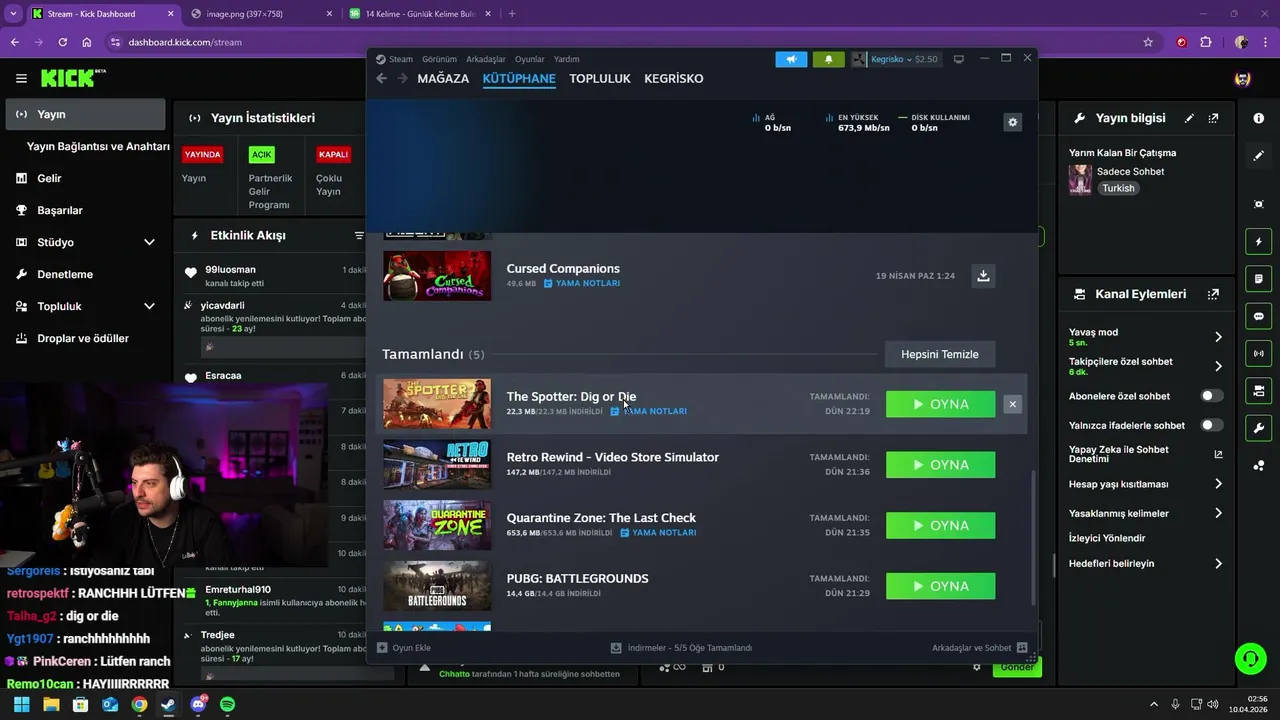Open the Görünüm menu
Screen dimensions: 1280x720
(439, 59)
